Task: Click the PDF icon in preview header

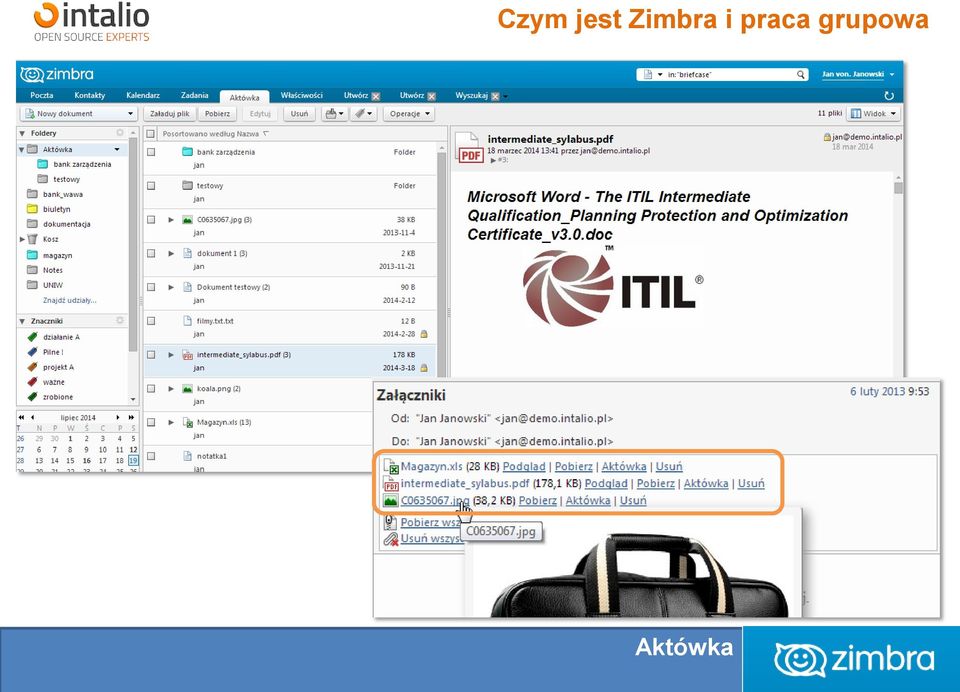Action: pyautogui.click(x=470, y=147)
